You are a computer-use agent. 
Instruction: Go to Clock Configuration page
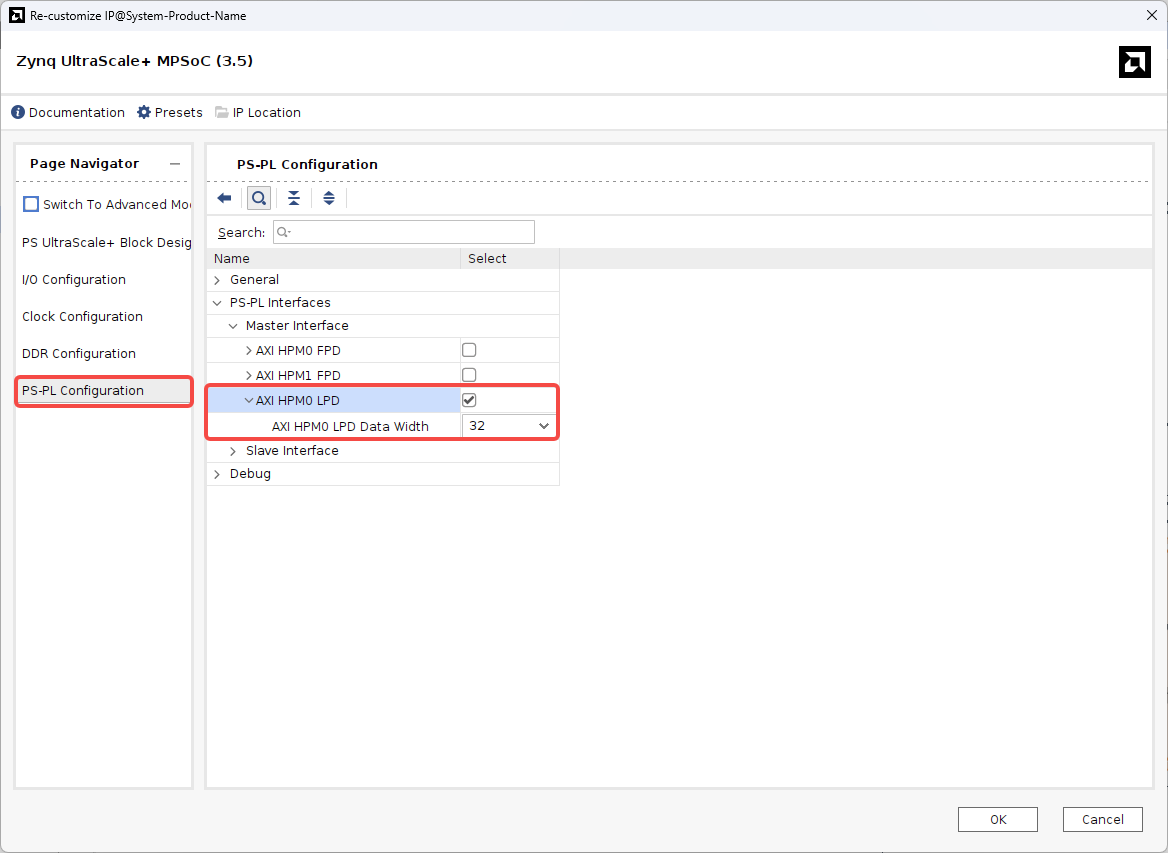click(82, 317)
